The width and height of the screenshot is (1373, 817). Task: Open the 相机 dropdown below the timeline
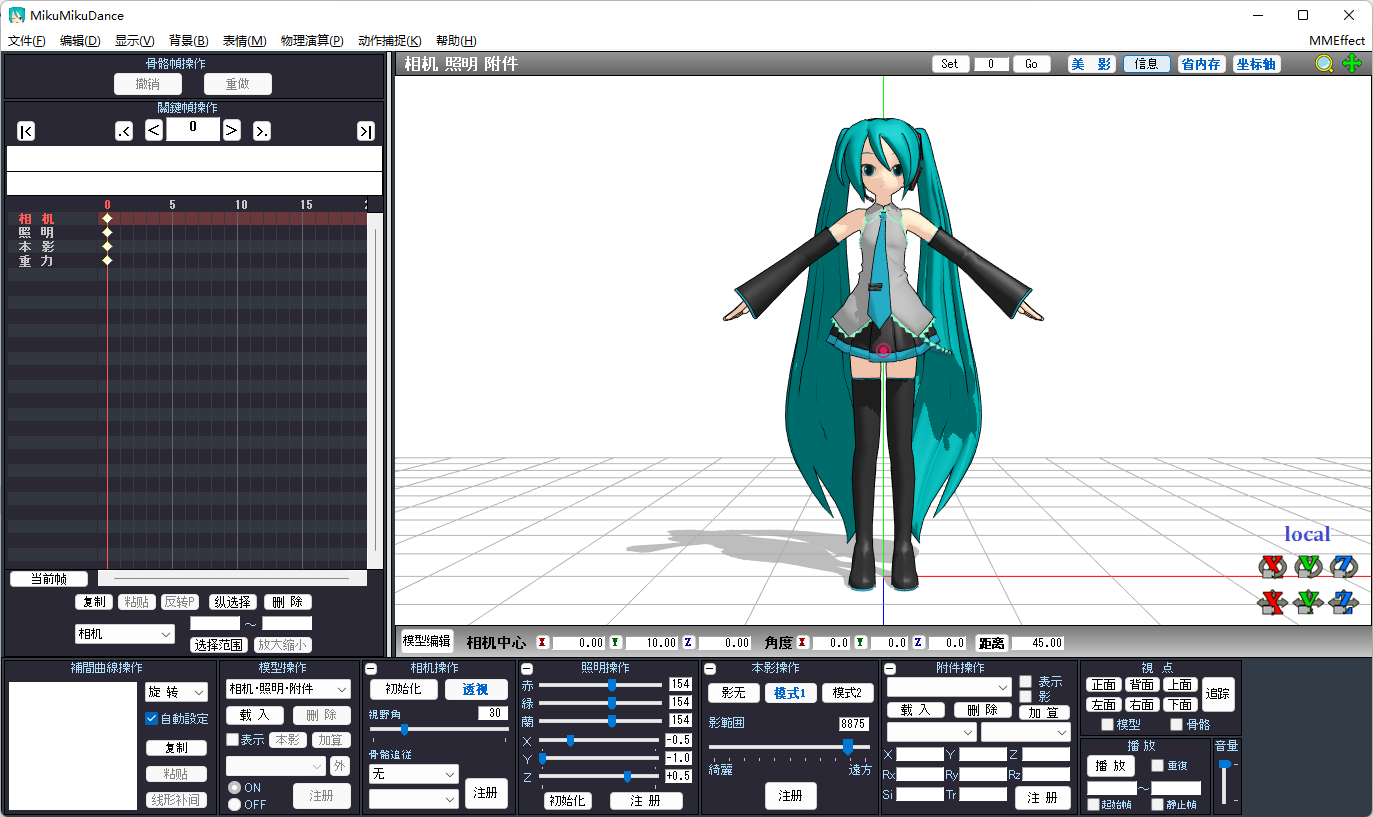click(125, 634)
